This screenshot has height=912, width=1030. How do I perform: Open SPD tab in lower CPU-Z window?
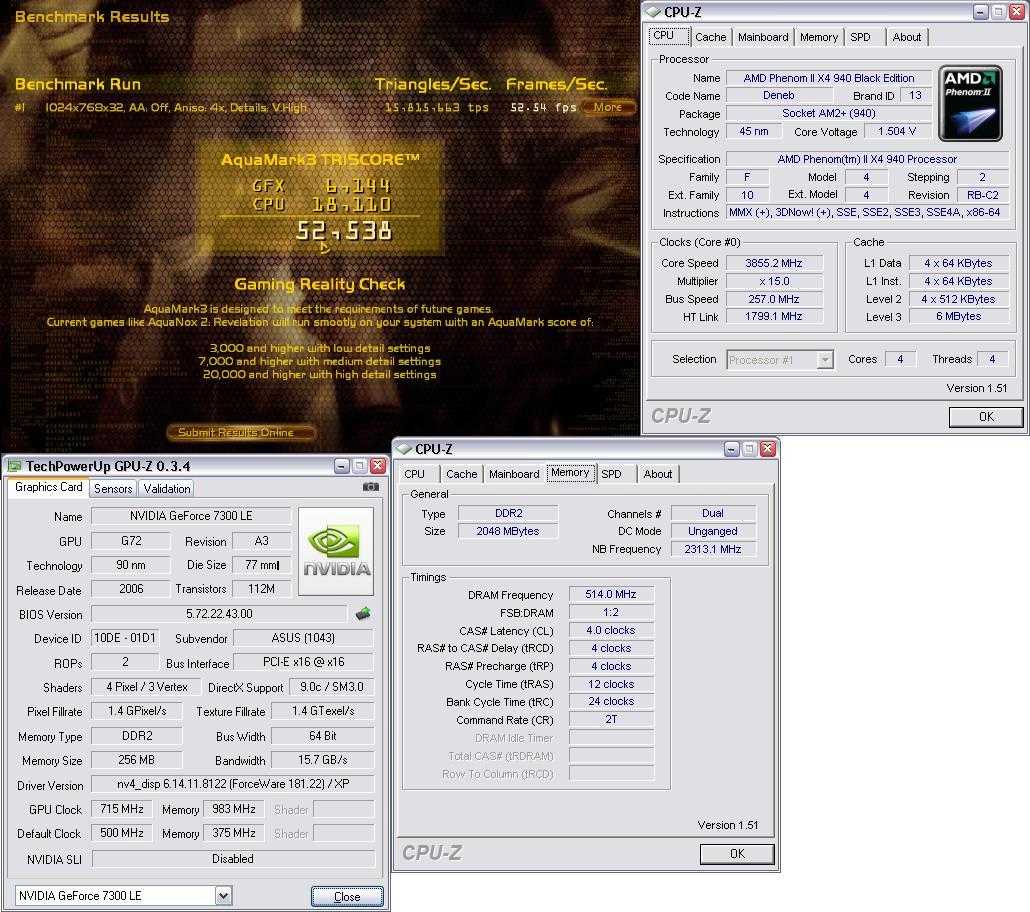(x=612, y=474)
